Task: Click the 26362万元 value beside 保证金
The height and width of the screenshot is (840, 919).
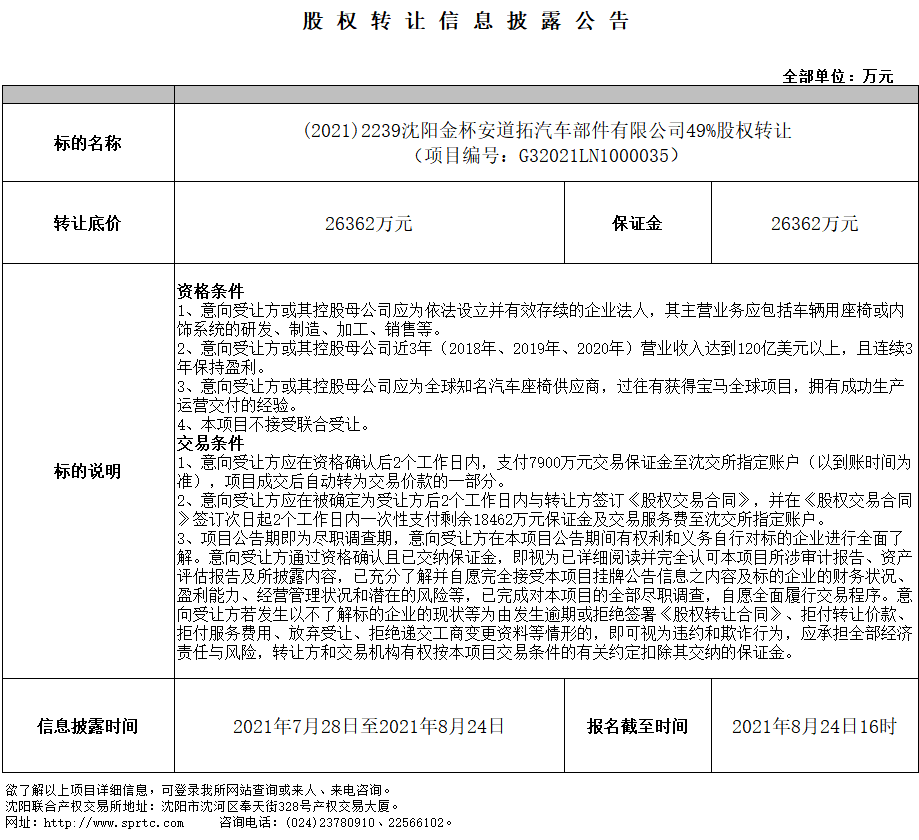Action: (x=814, y=224)
